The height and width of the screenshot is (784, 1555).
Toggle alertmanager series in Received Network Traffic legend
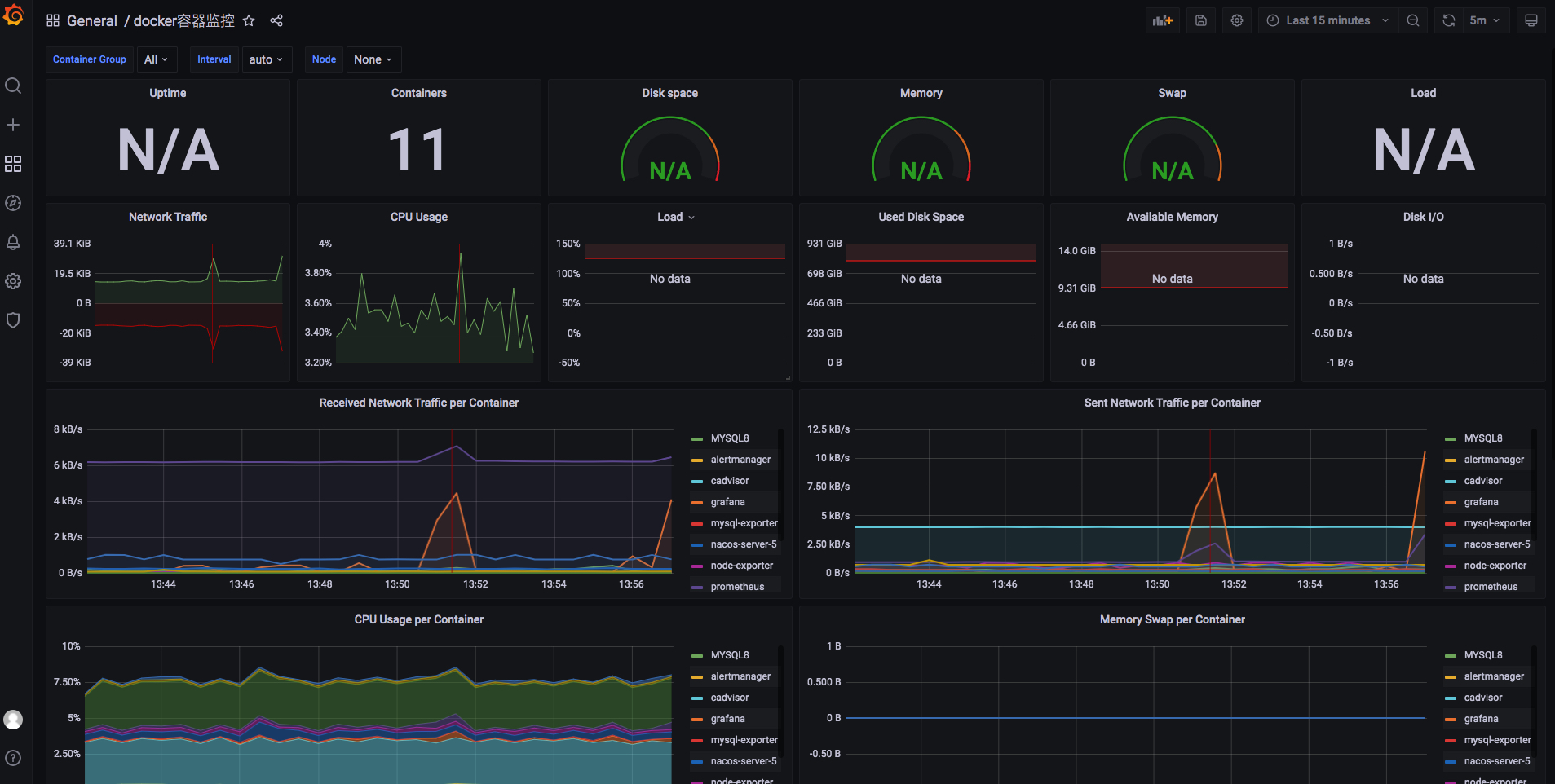740,460
